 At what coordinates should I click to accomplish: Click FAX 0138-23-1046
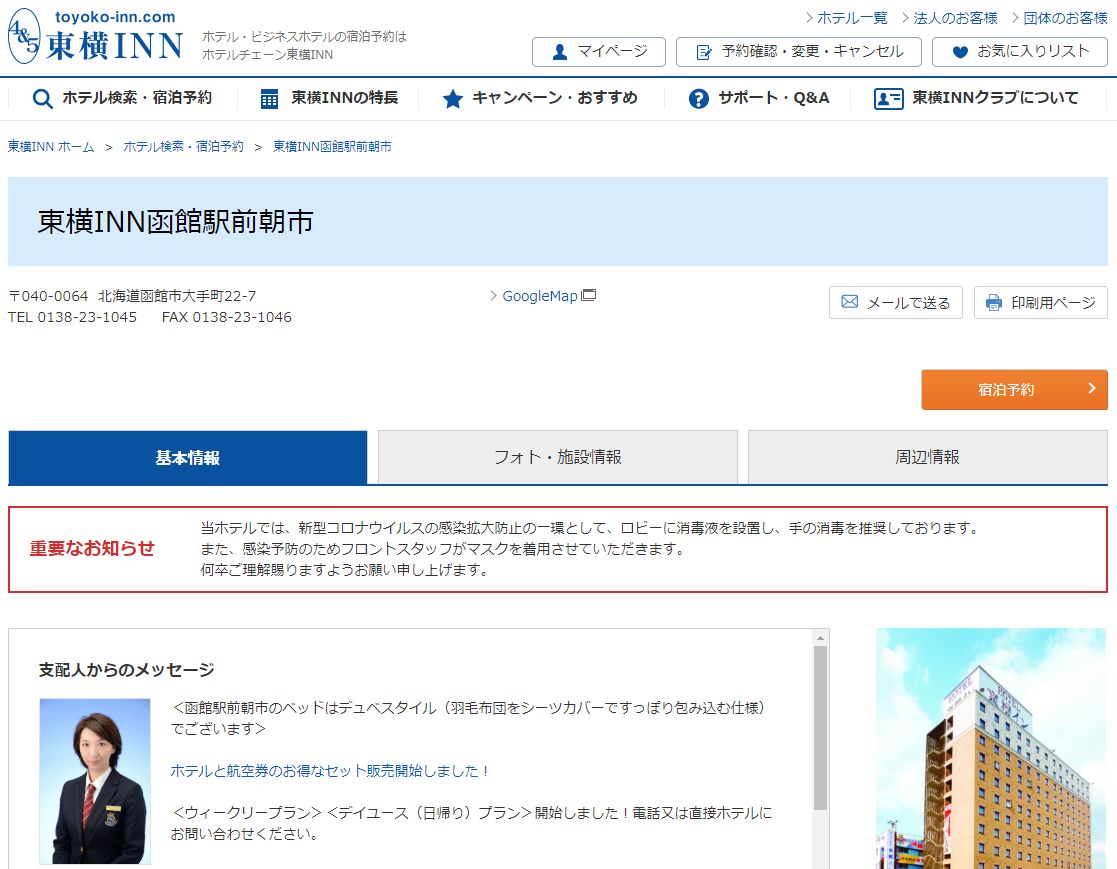(227, 318)
